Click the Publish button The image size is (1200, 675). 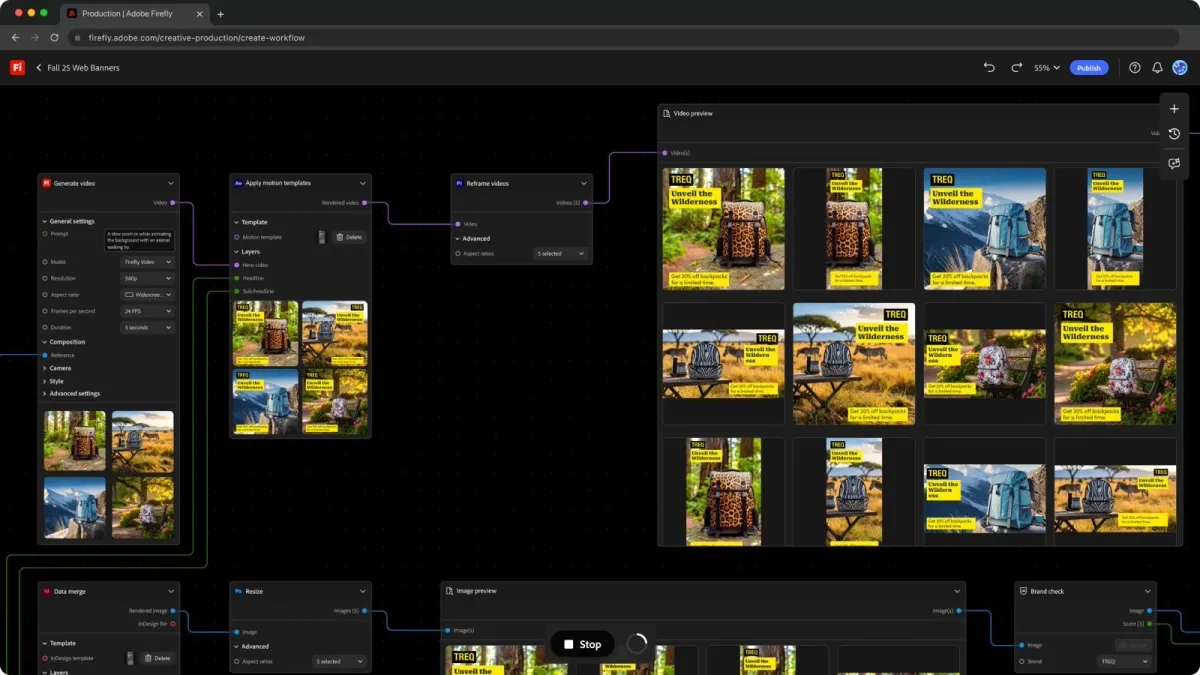pyautogui.click(x=1088, y=68)
